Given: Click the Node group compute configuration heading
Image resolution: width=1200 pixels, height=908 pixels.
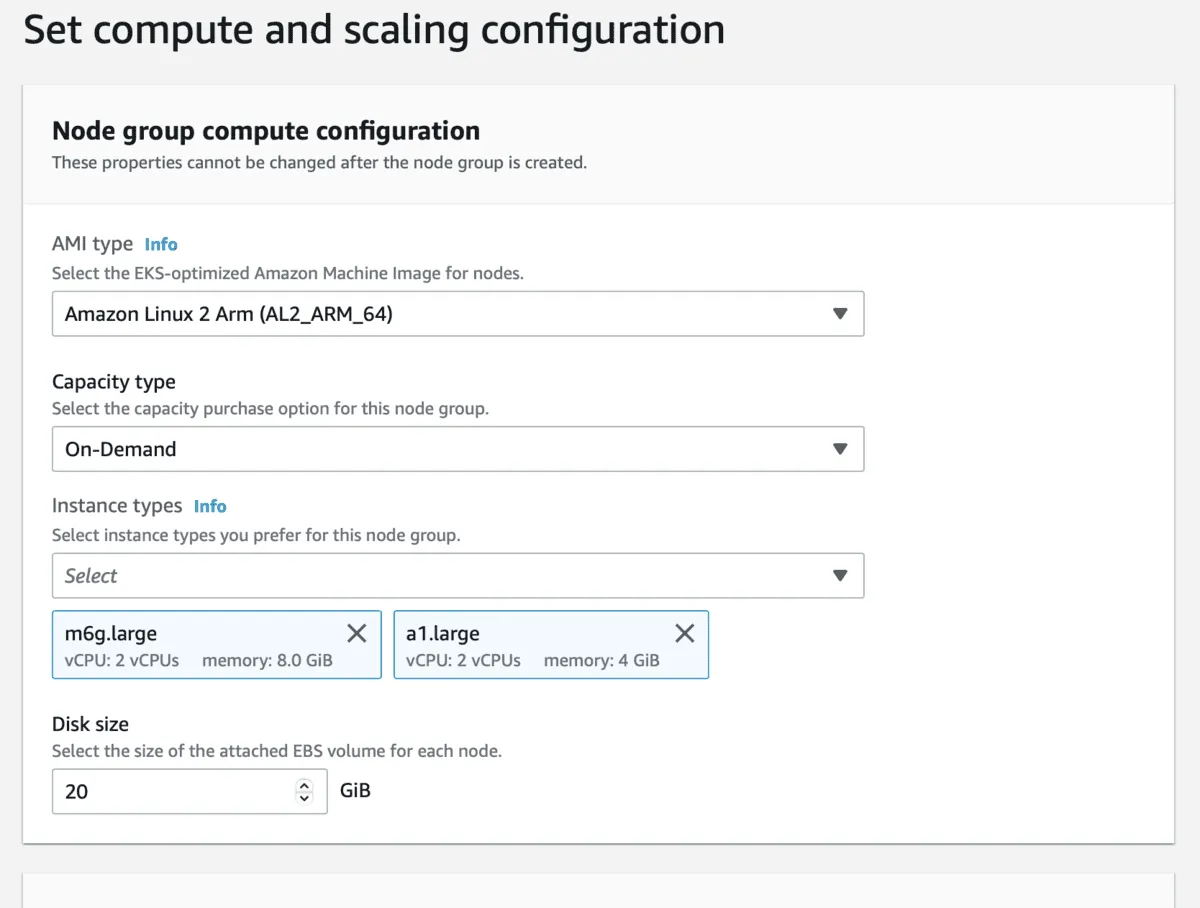Looking at the screenshot, I should click(x=266, y=131).
